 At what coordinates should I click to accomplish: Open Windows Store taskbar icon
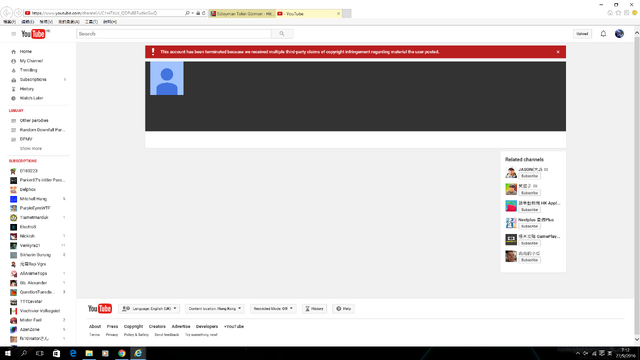coord(56,353)
